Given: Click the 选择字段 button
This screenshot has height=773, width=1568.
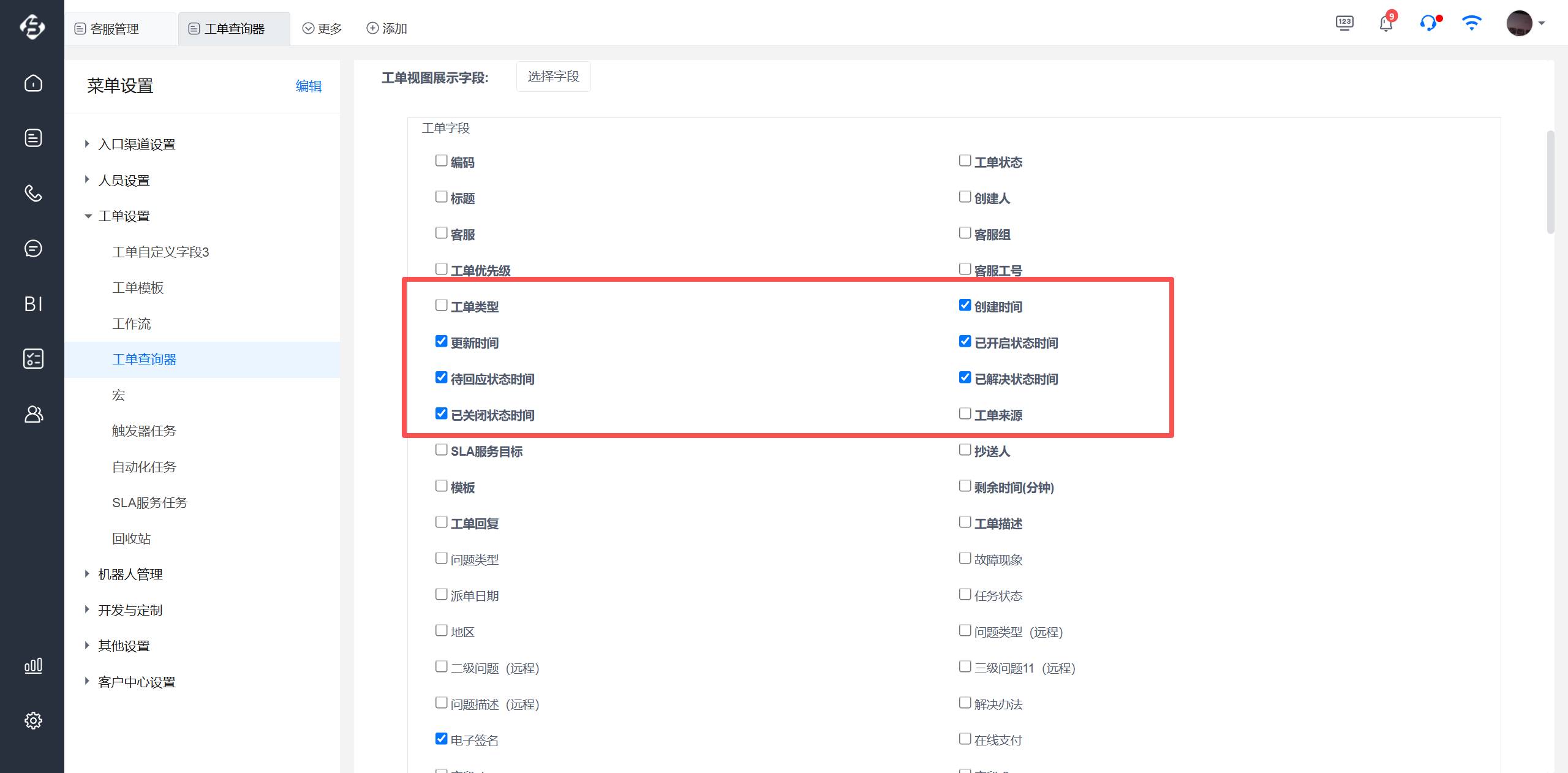Looking at the screenshot, I should pyautogui.click(x=553, y=77).
